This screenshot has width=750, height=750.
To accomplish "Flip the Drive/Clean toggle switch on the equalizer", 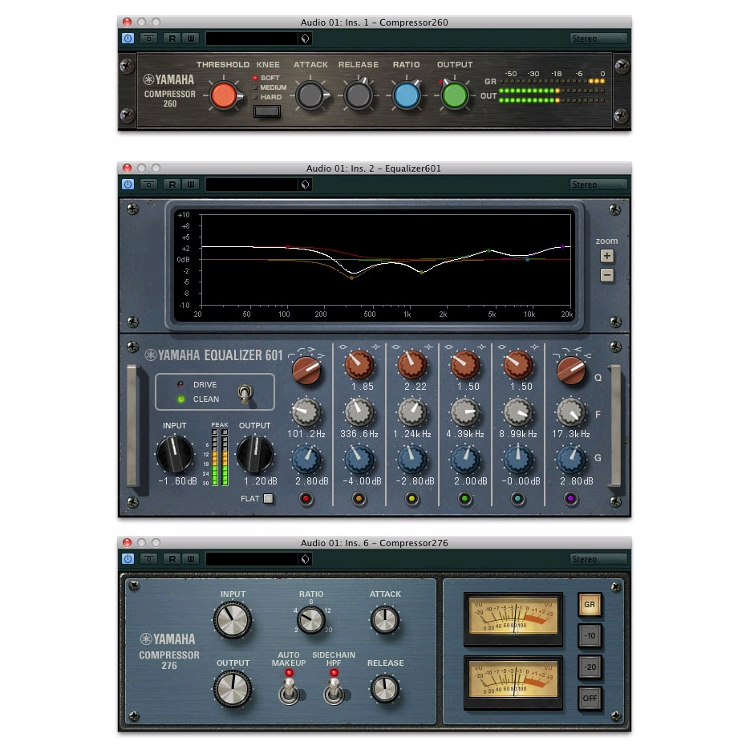I will (x=245, y=394).
